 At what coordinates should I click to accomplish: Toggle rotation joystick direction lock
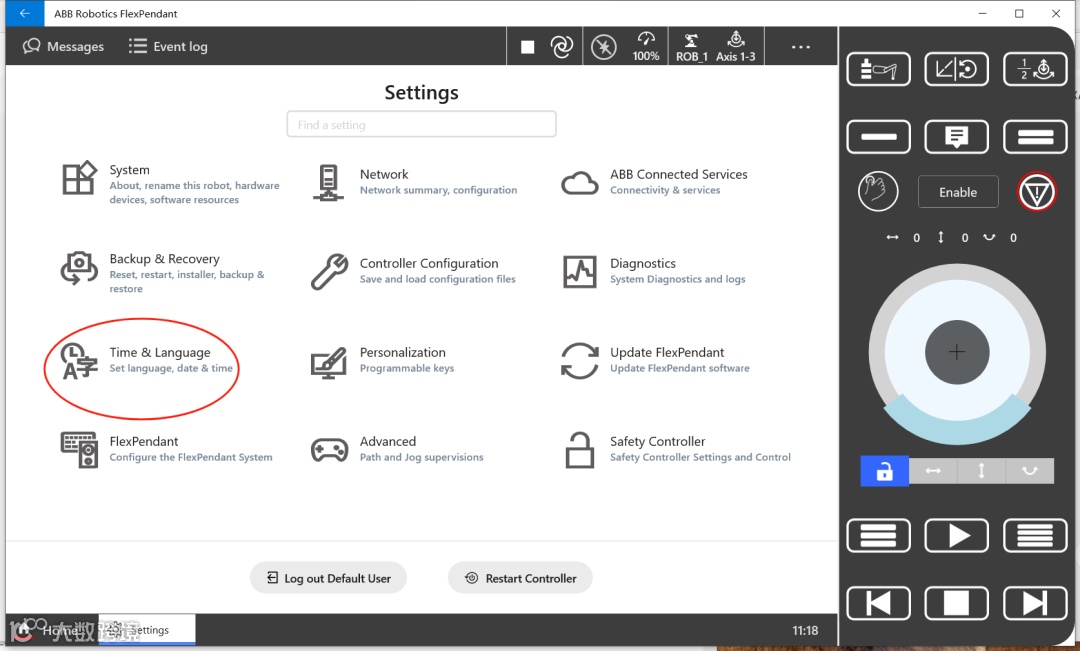tap(1030, 472)
